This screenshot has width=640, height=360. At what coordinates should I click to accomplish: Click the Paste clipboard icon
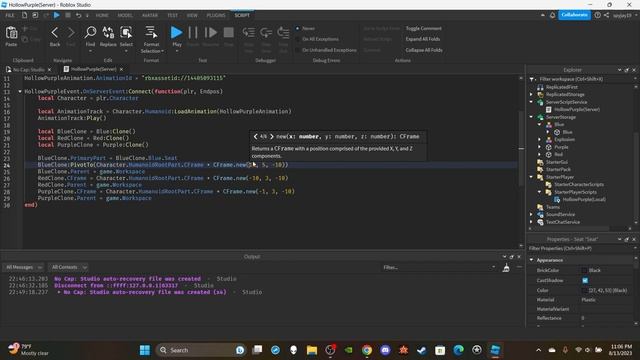(11, 33)
